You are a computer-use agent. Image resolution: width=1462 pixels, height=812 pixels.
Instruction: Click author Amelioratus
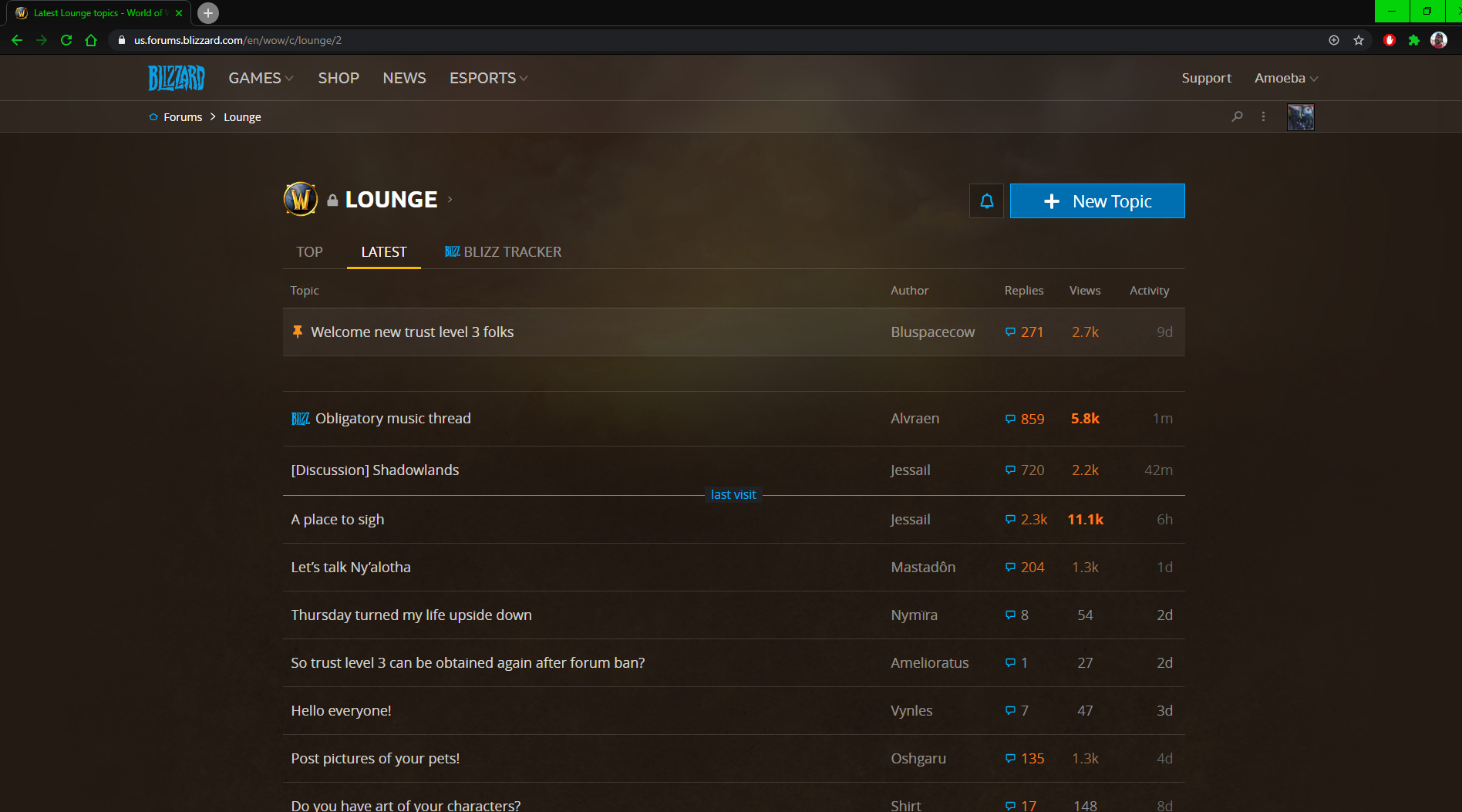click(930, 663)
